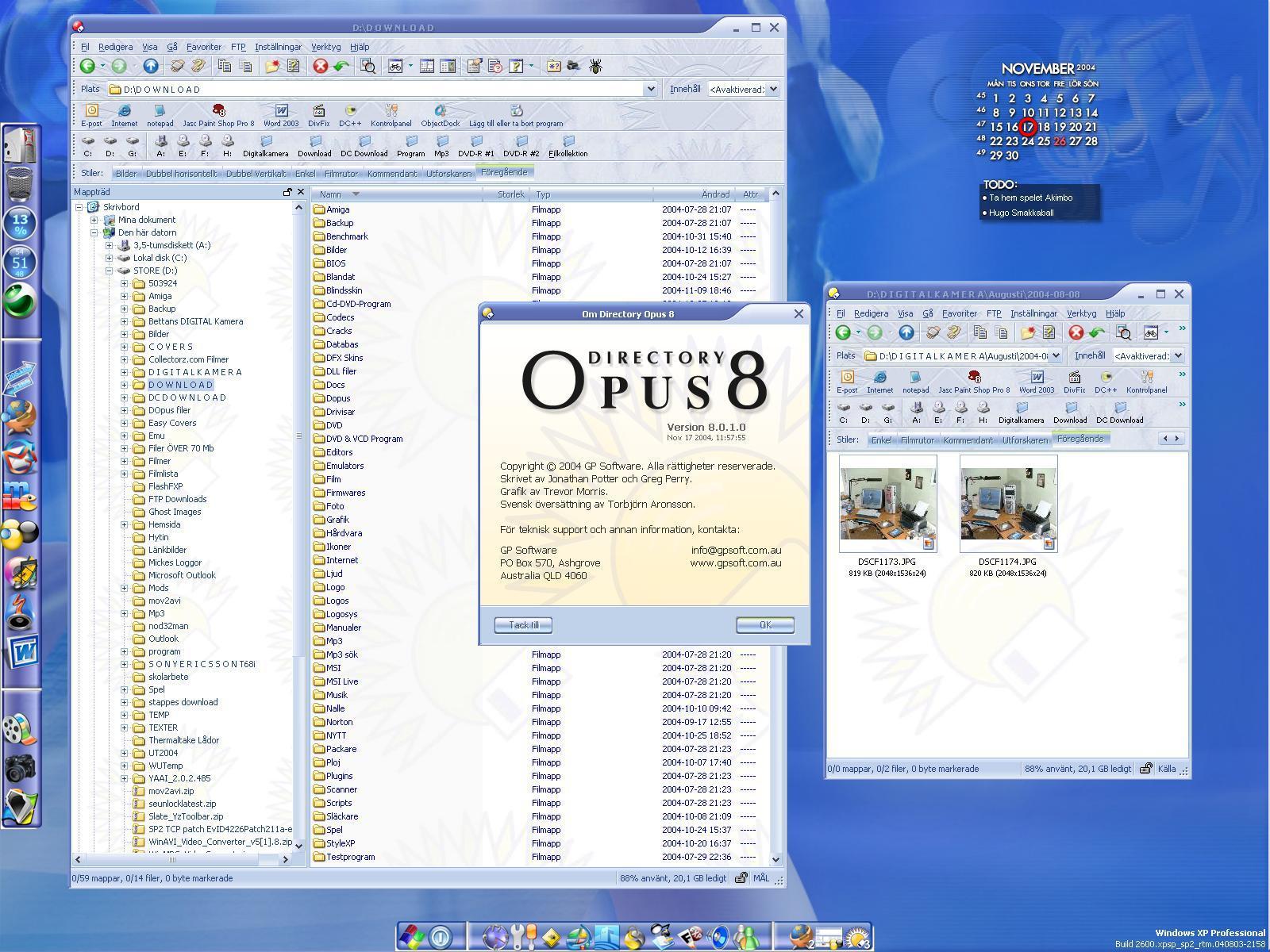The height and width of the screenshot is (952, 1270).
Task: Go to Mp3 favorite in main window
Action: pos(441,146)
